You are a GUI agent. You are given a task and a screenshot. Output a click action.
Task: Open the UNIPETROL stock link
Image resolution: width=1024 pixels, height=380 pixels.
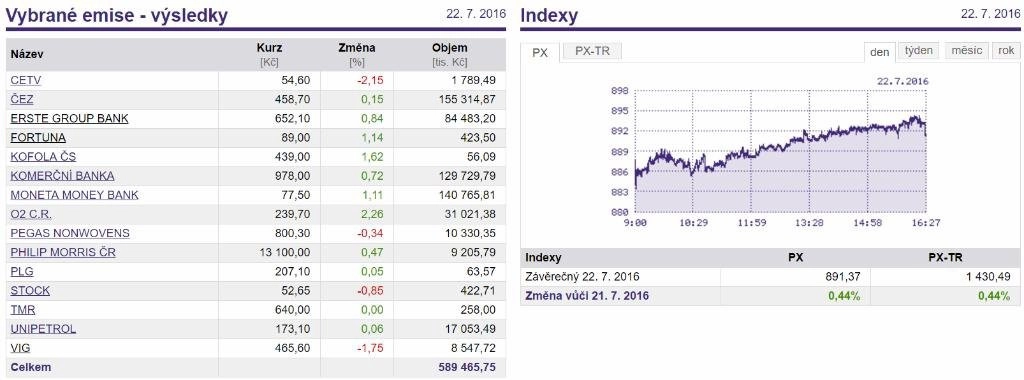coord(43,328)
